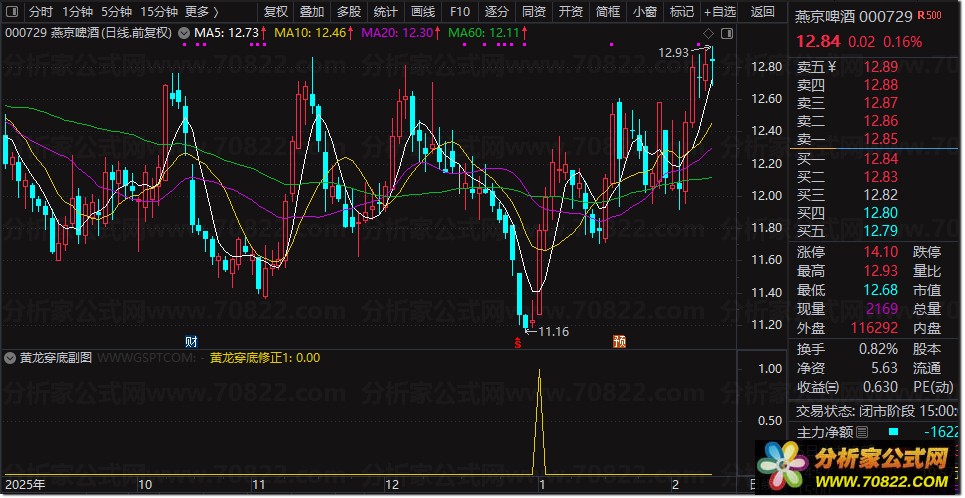Click the R500 badge beside stock code
The image size is (965, 498).
coord(929,15)
